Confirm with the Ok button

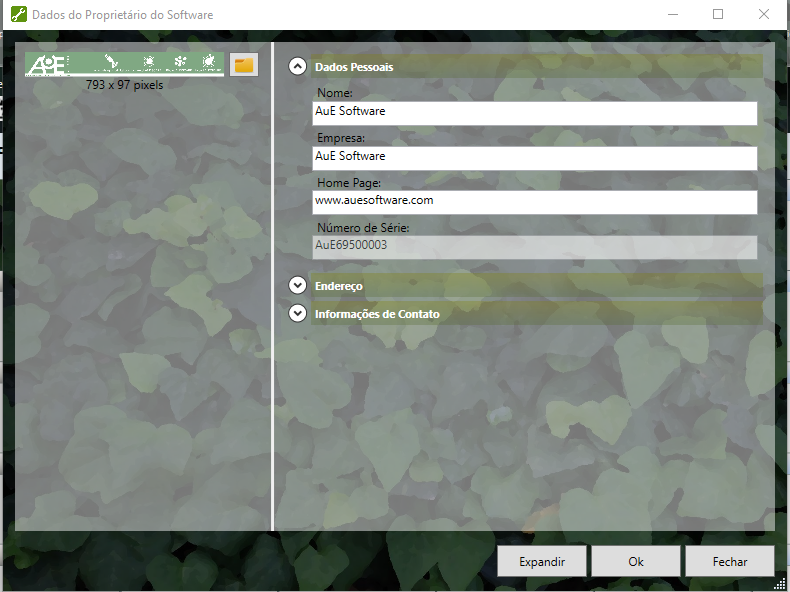pos(635,561)
